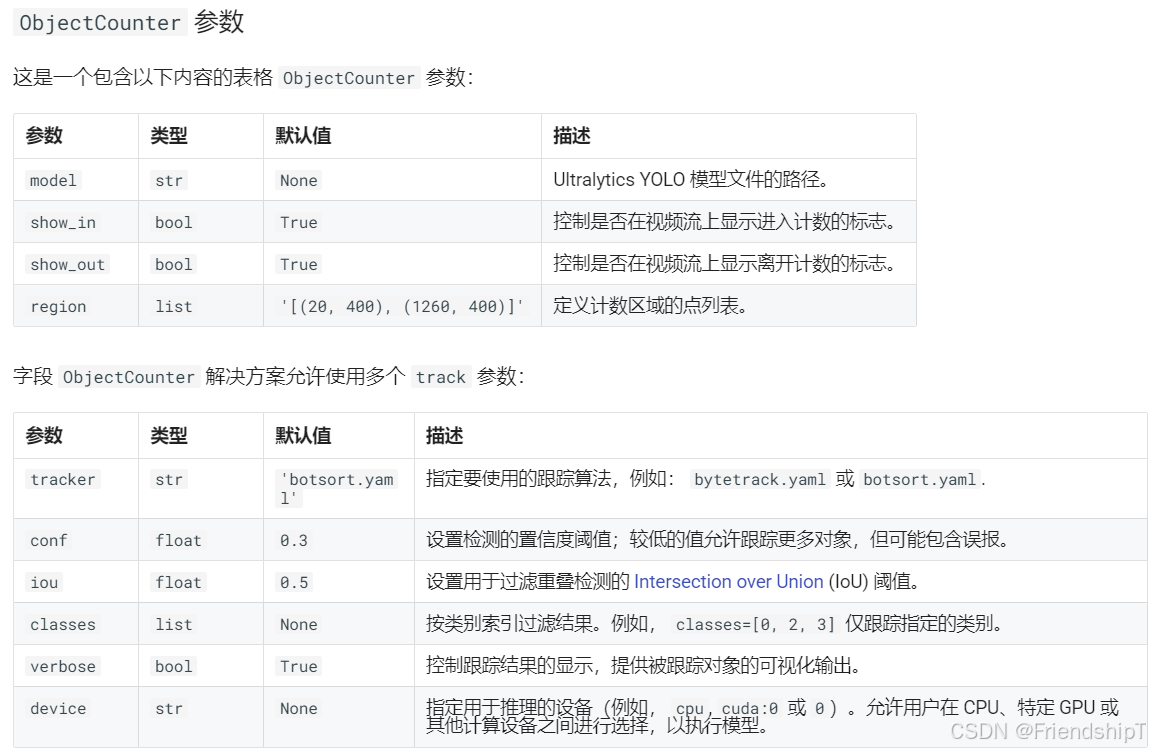Image resolution: width=1150 pixels, height=751 pixels.
Task: Click the show_in parameter code label
Action: click(x=63, y=222)
